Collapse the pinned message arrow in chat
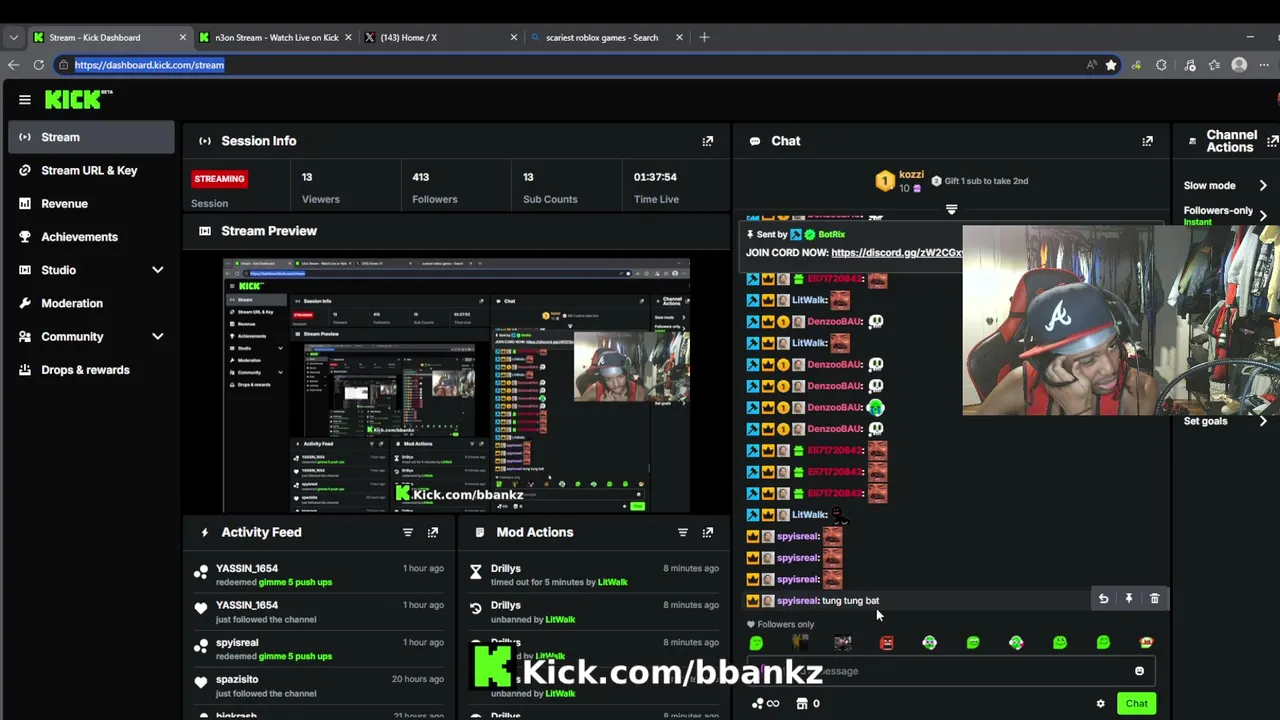 tap(951, 210)
